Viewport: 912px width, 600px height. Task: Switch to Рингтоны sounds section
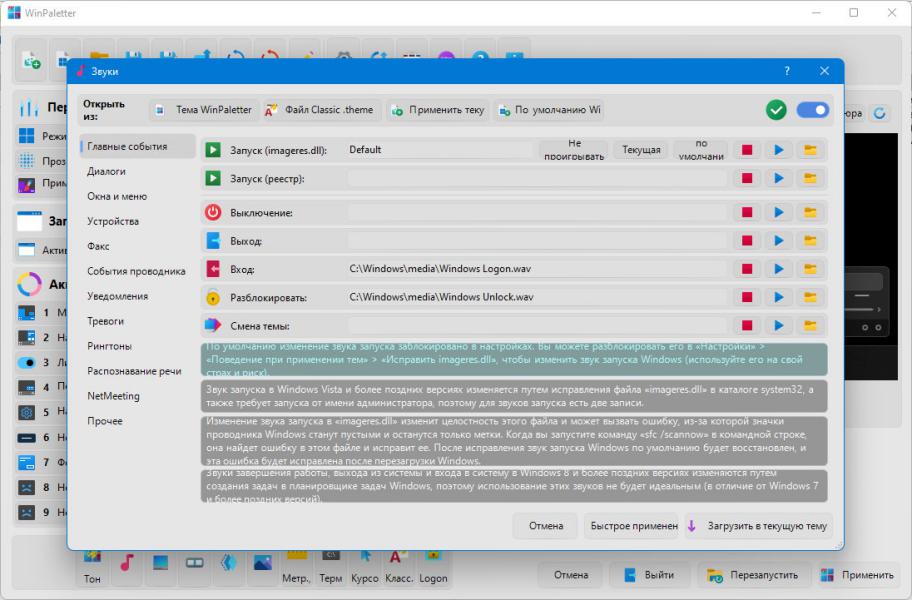109,346
